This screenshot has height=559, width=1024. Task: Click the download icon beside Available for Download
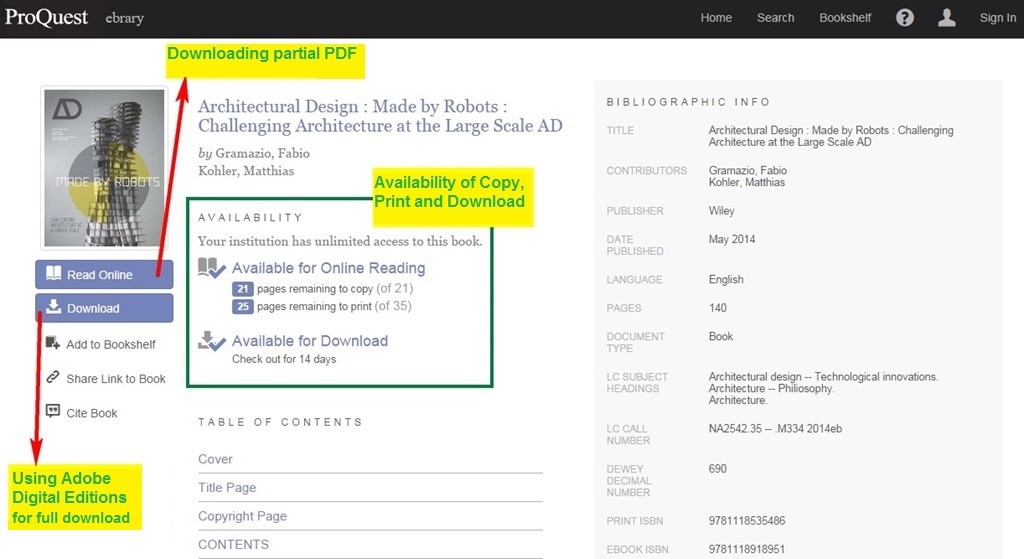pos(212,340)
